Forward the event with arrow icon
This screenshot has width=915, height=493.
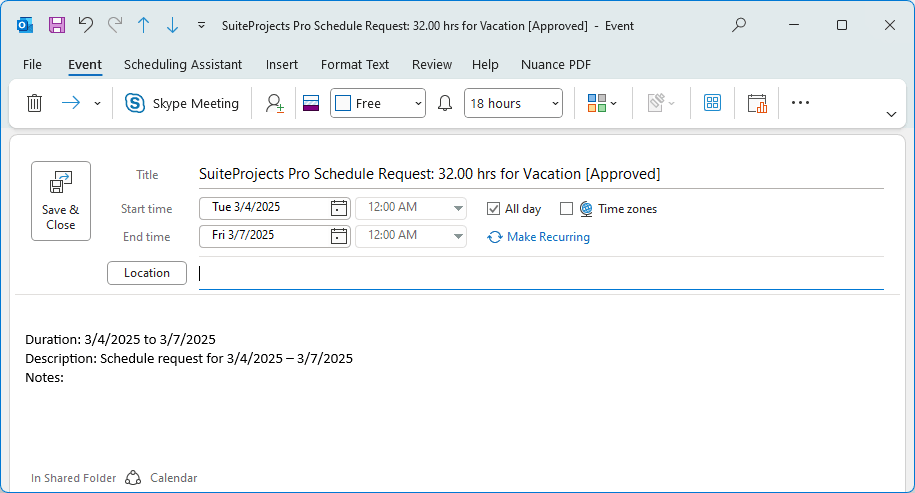click(x=71, y=103)
